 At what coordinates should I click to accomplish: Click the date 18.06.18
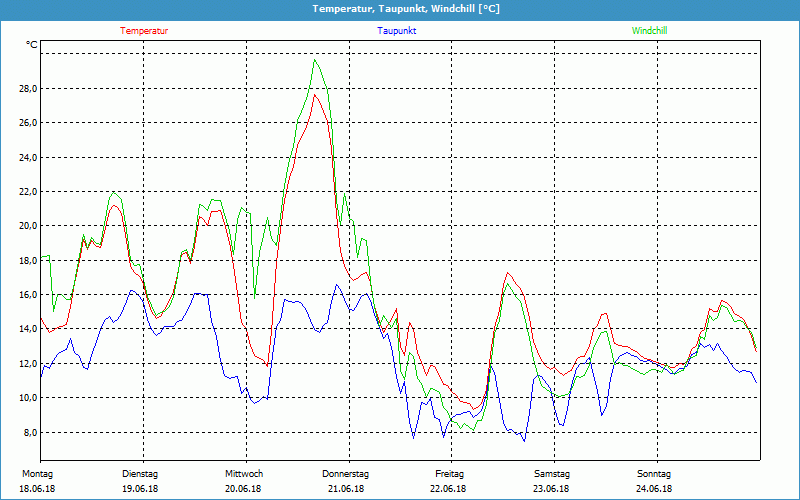37,489
